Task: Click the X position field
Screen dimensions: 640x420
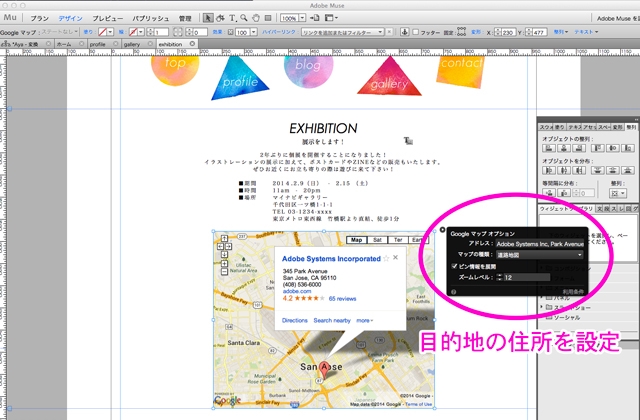Action: [507, 32]
